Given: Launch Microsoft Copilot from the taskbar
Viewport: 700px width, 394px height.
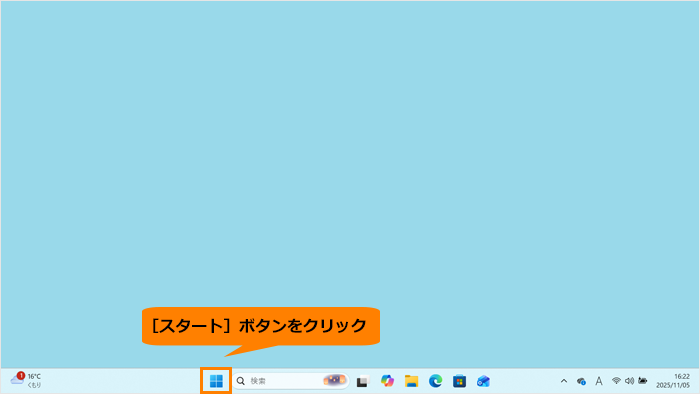Looking at the screenshot, I should 387,381.
